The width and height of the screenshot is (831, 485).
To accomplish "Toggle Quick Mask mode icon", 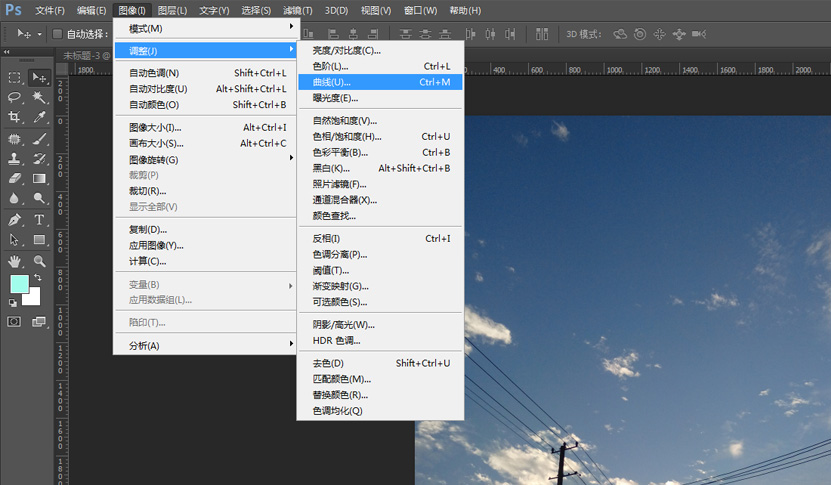I will [x=15, y=321].
